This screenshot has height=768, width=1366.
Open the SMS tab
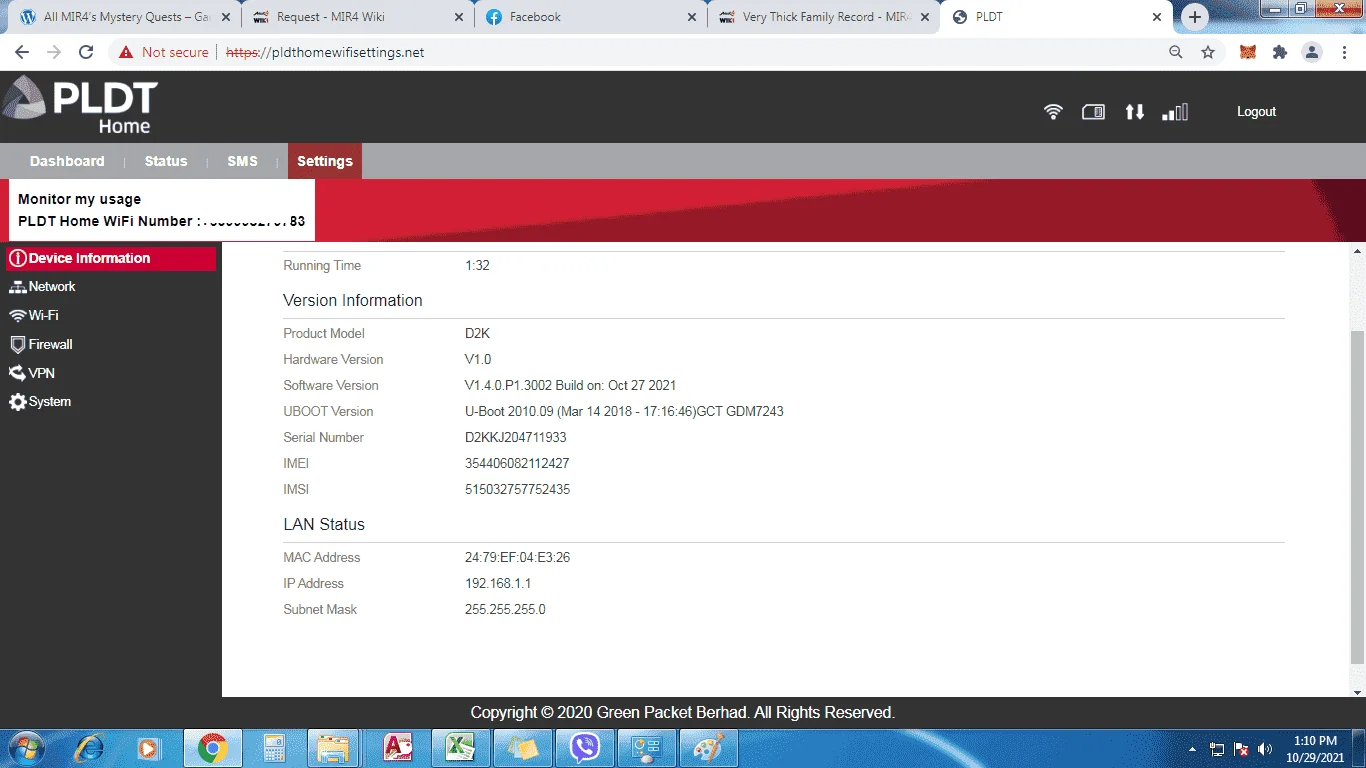(242, 161)
